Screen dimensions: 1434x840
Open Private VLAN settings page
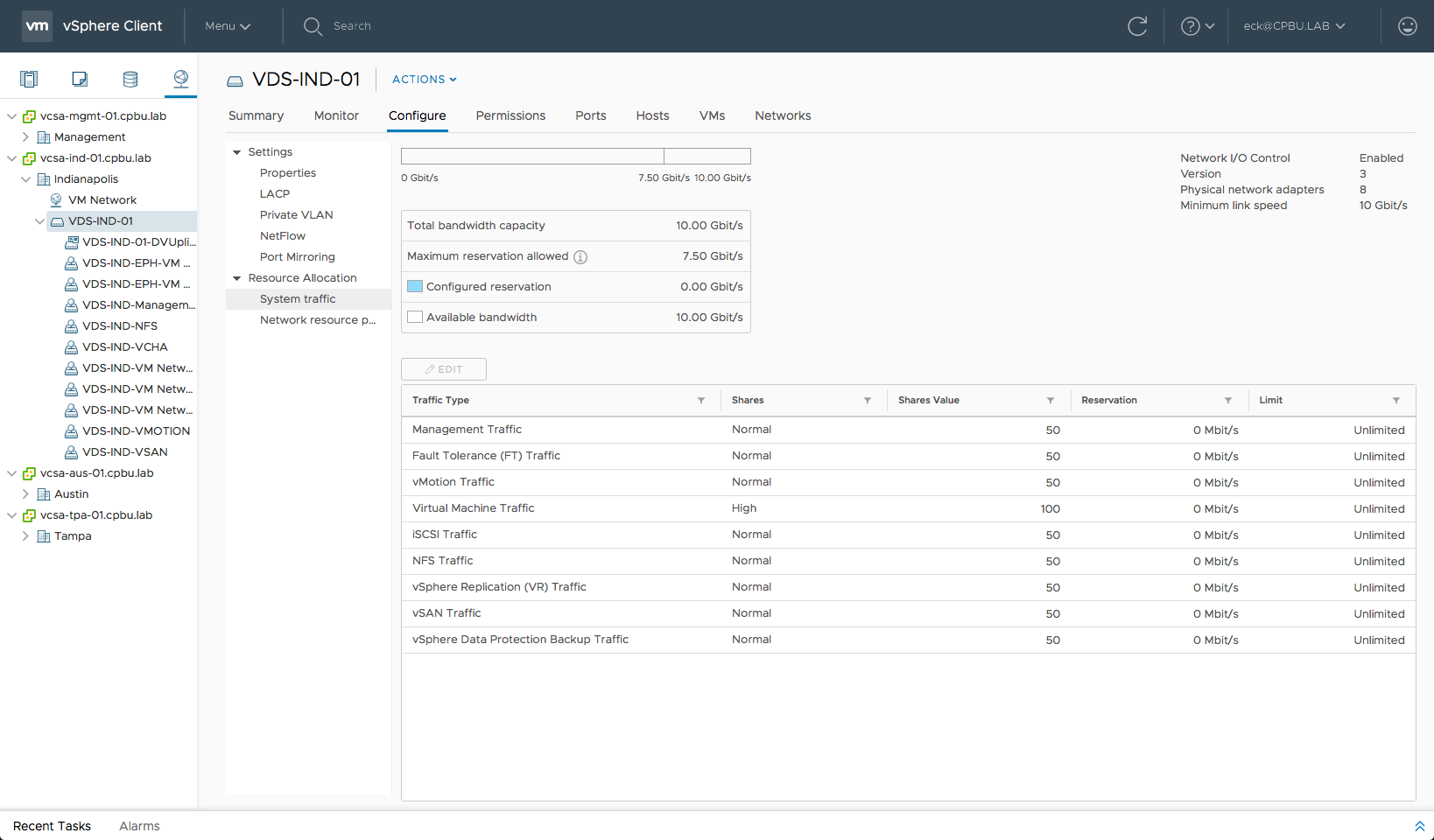tap(296, 215)
